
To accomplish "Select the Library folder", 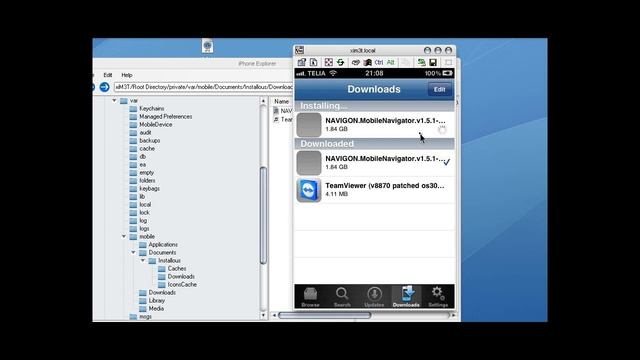I will 152,300.
